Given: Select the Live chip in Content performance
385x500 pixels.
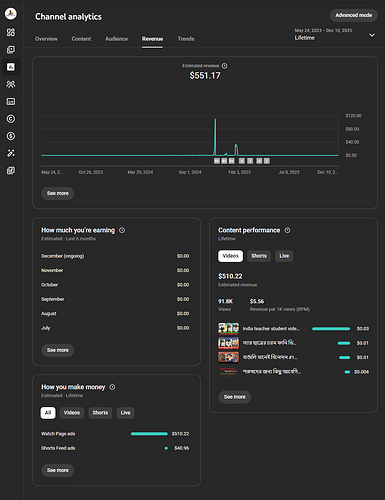Looking at the screenshot, I should [x=284, y=256].
